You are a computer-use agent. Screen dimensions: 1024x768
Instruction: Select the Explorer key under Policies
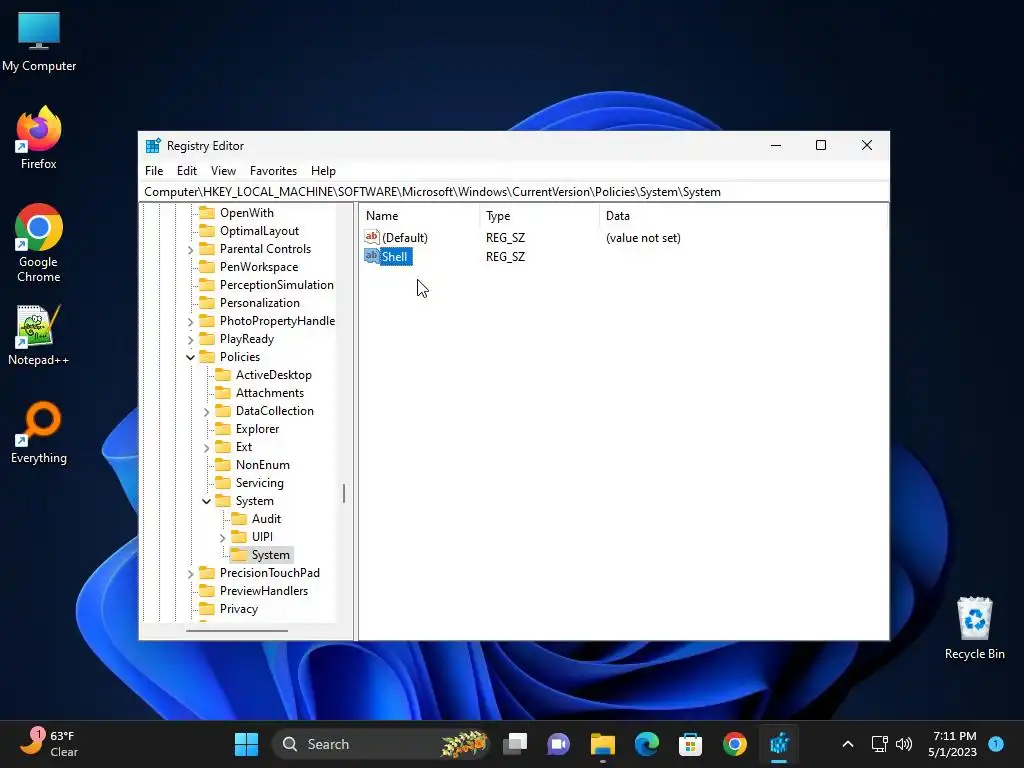pos(257,429)
